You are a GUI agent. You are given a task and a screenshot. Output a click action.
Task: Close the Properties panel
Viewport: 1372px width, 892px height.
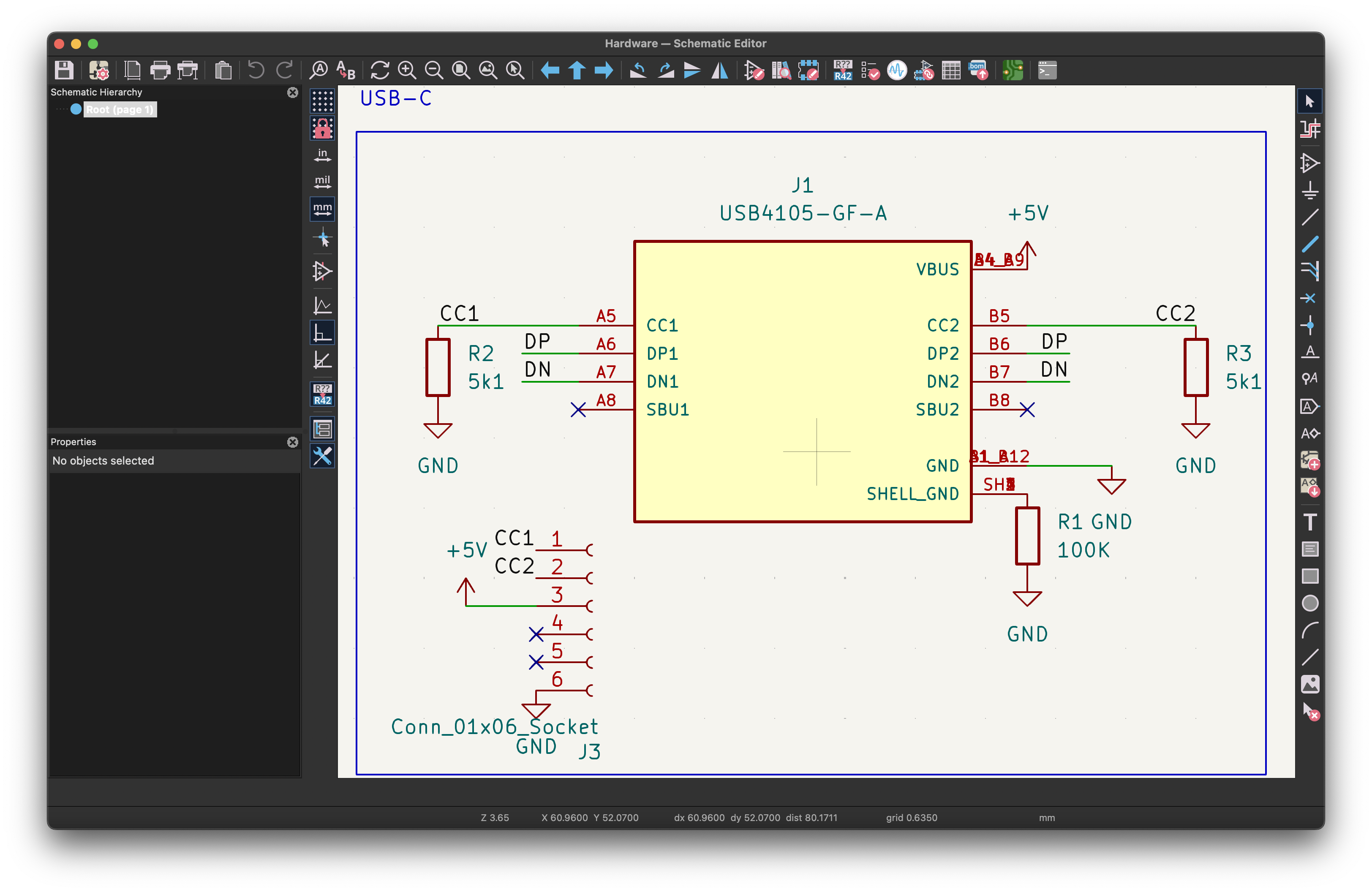click(293, 442)
